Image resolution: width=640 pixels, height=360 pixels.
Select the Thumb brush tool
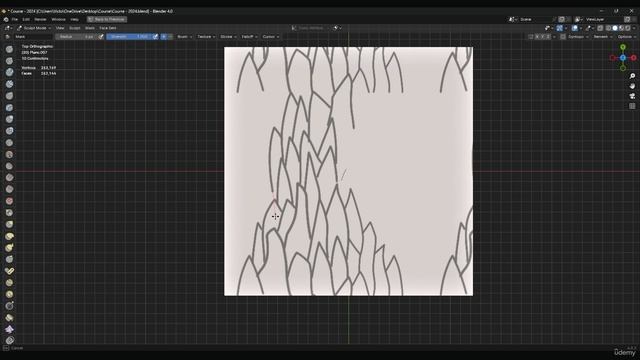[9, 260]
